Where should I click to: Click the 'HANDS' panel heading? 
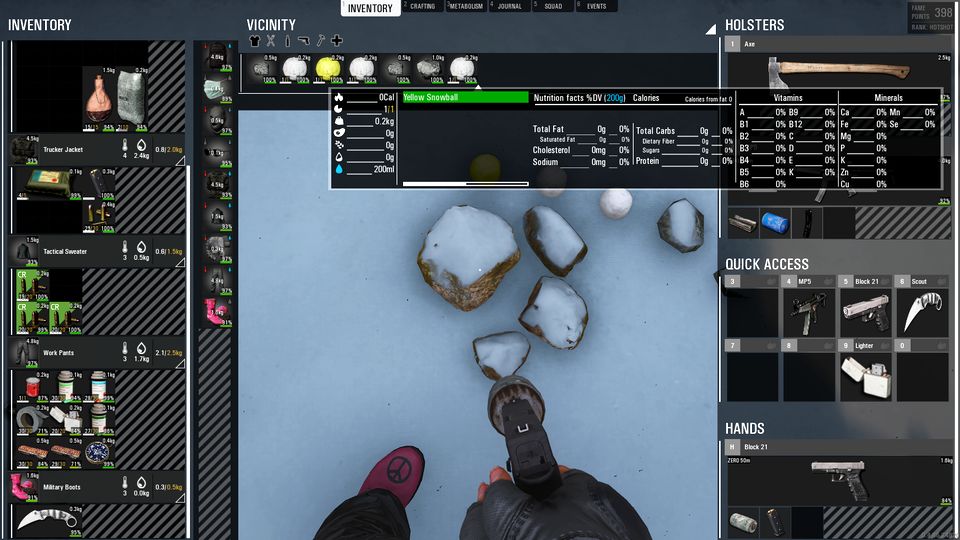pos(744,429)
